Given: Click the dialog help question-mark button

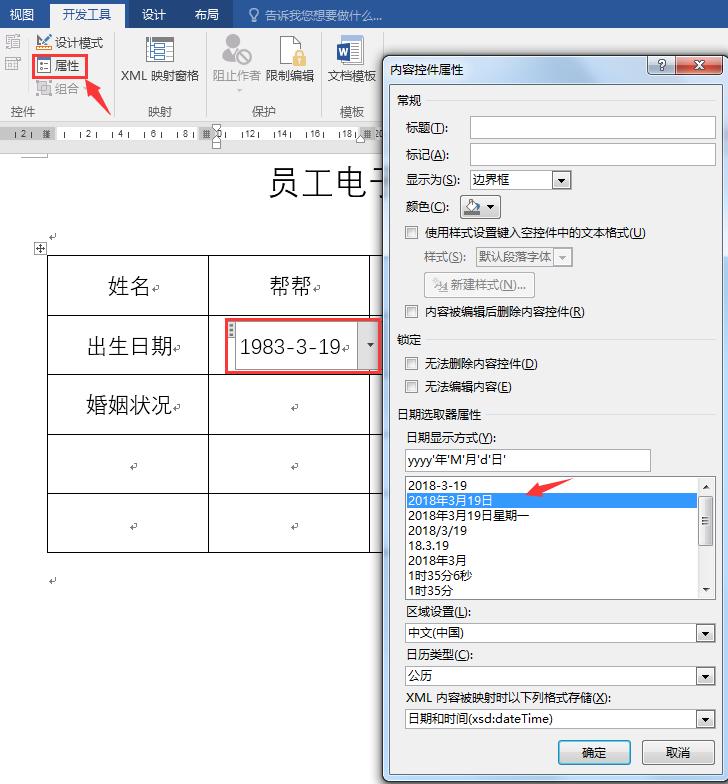Looking at the screenshot, I should tap(661, 65).
